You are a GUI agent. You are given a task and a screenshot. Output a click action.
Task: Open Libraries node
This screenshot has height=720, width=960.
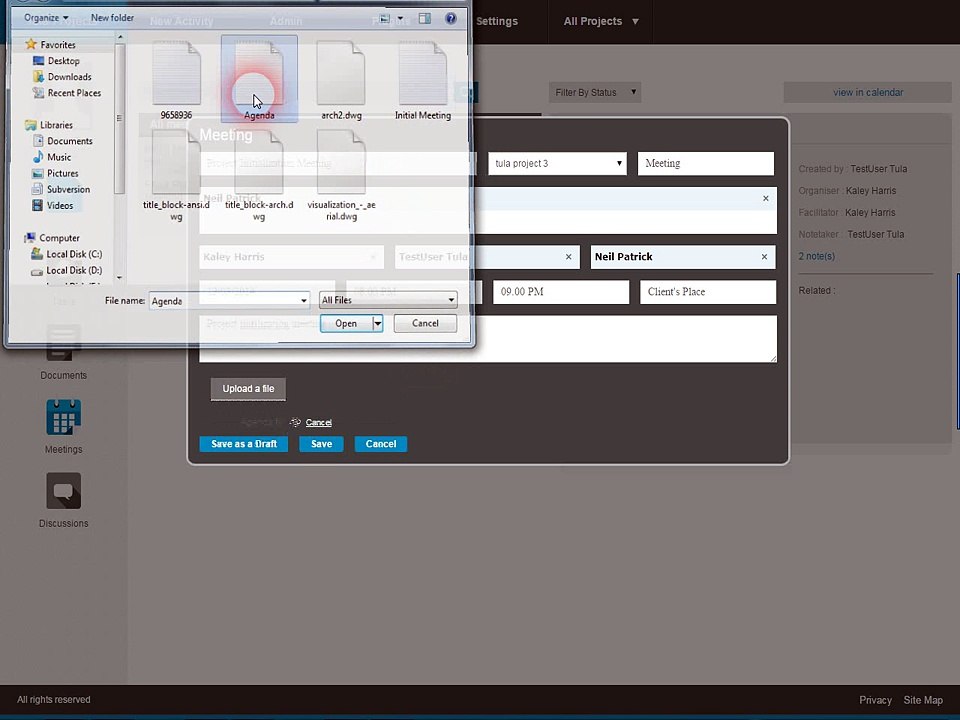56,125
